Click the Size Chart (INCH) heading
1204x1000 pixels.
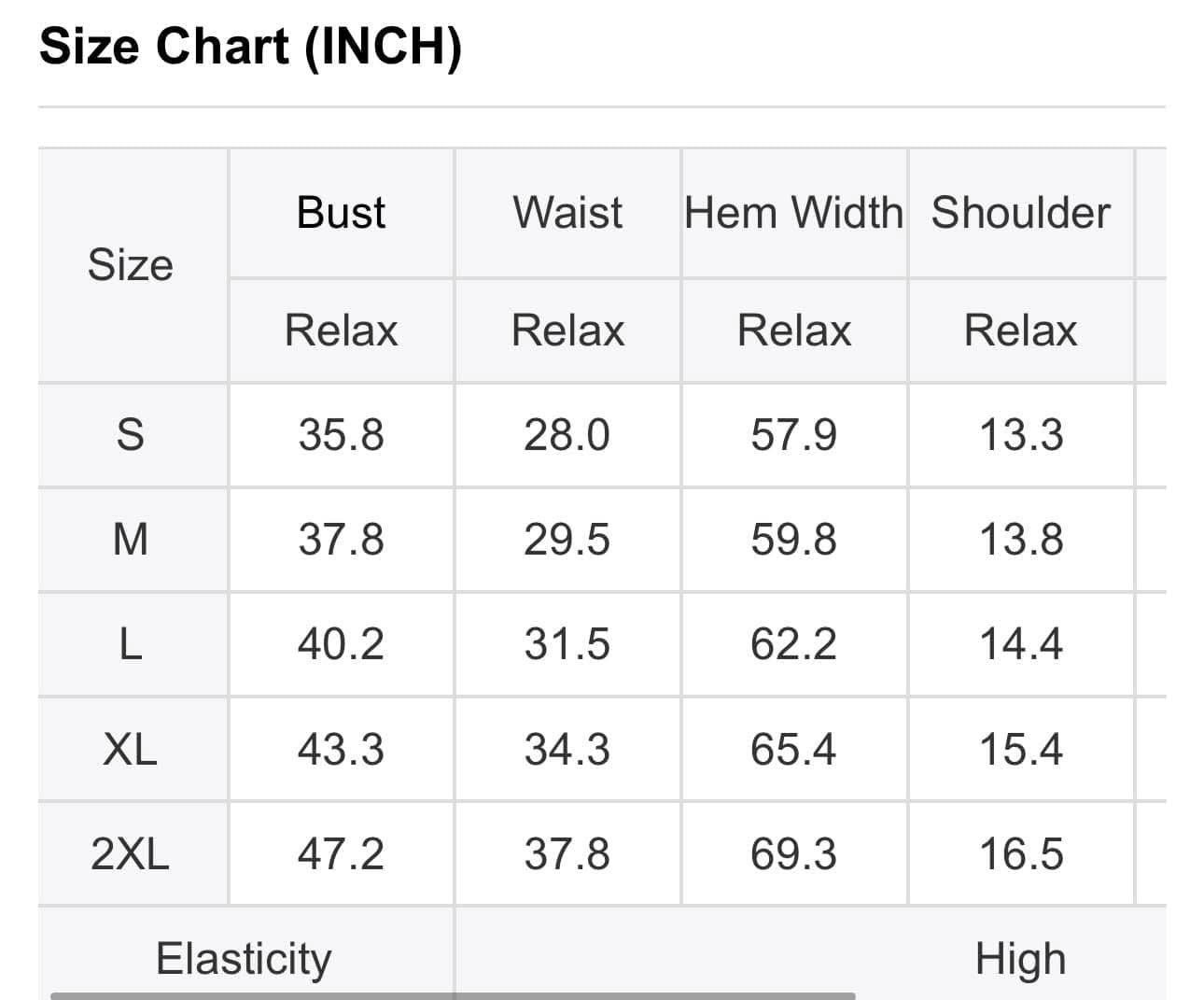(x=250, y=47)
